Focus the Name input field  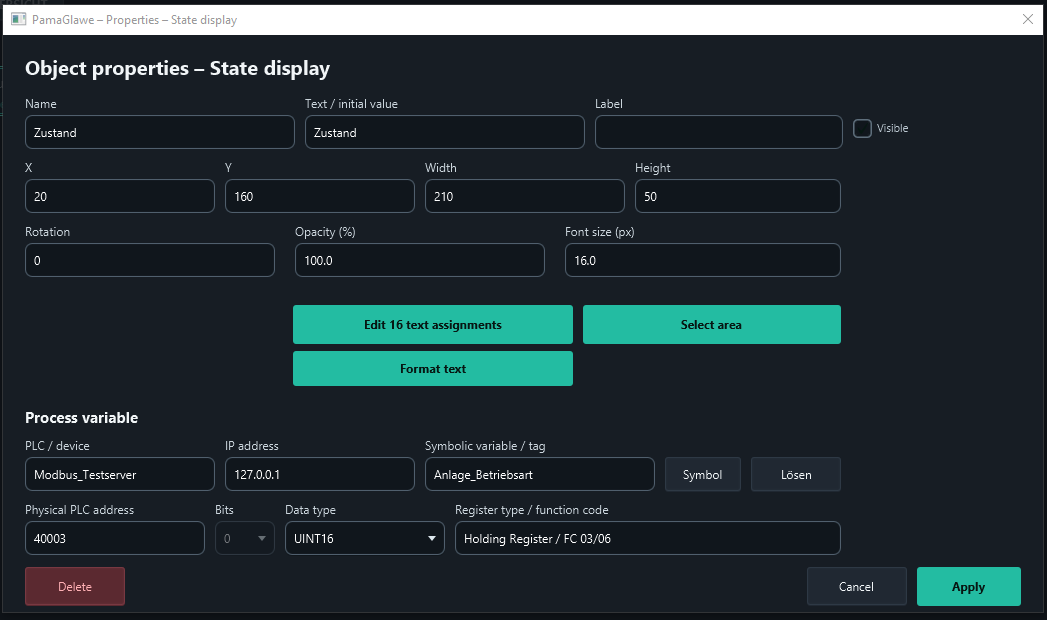pyautogui.click(x=160, y=132)
